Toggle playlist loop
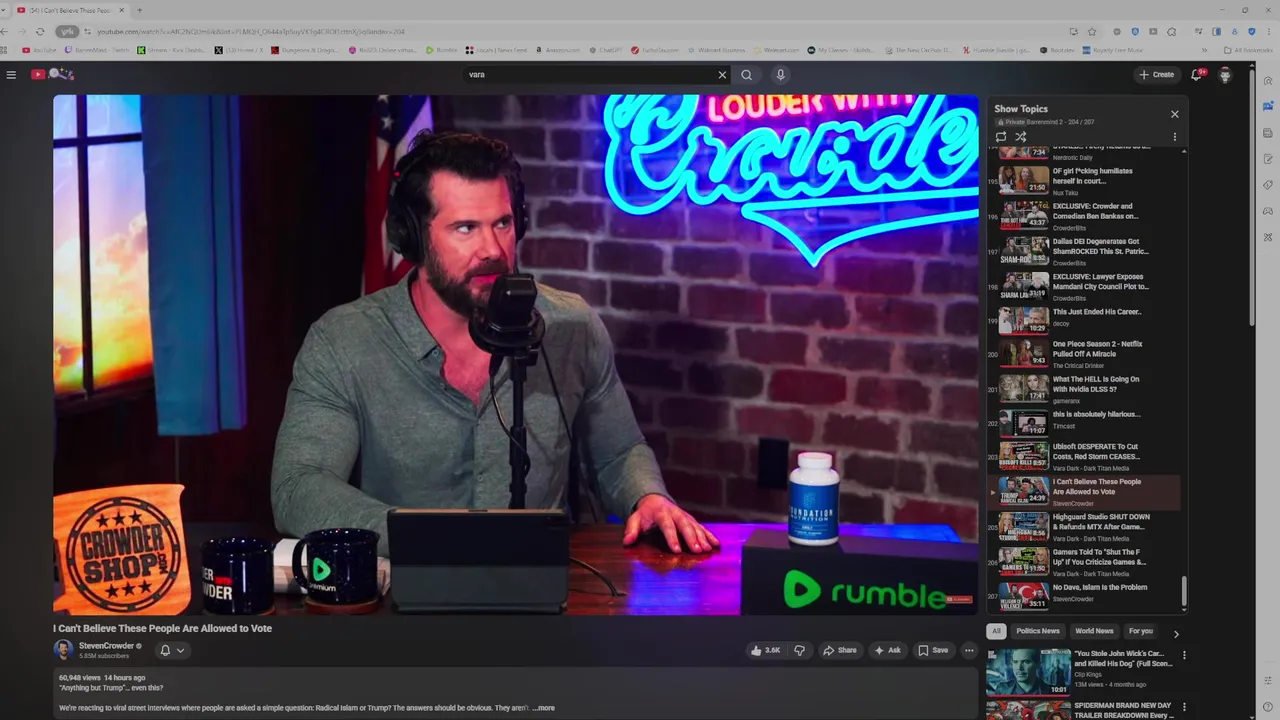The image size is (1280, 720). pos(1001,137)
